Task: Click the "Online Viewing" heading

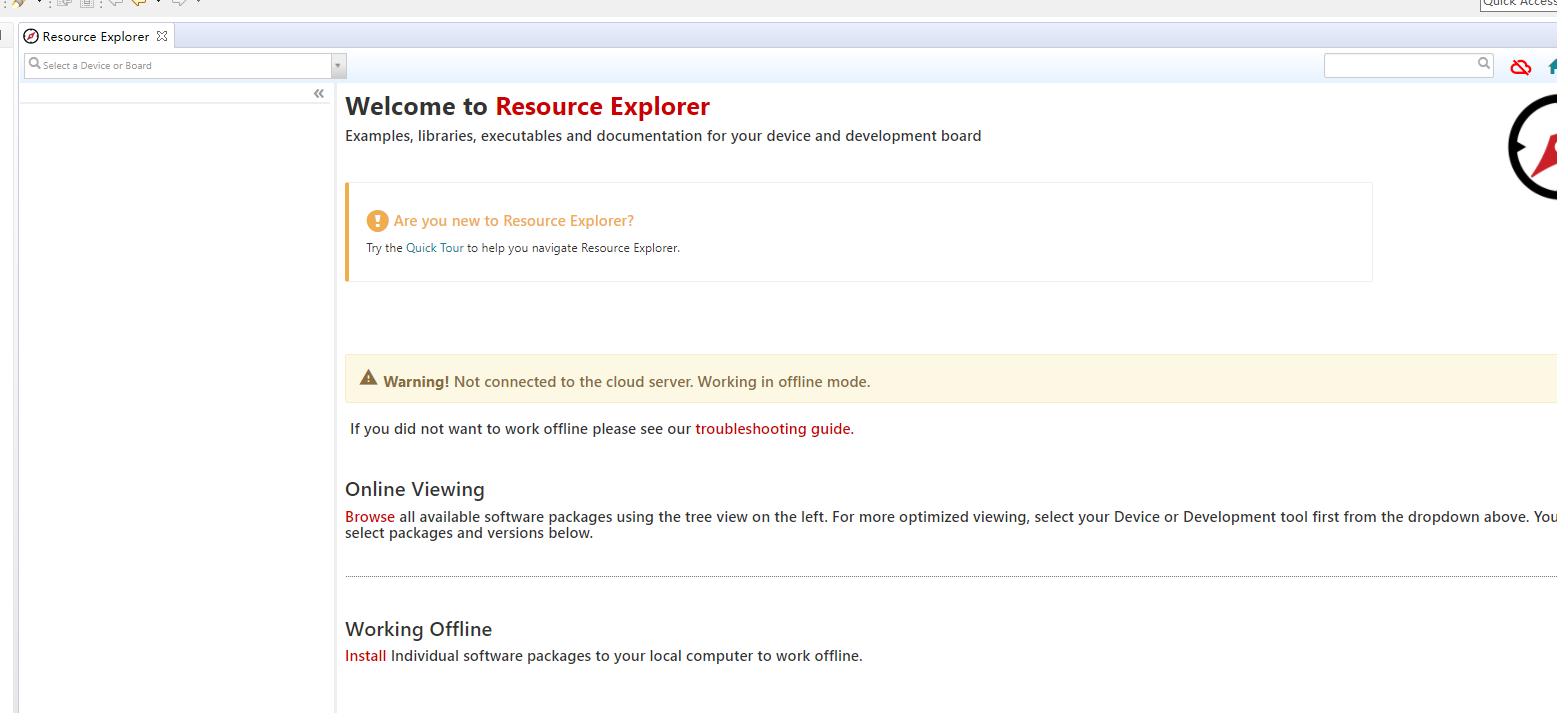Action: tap(415, 489)
